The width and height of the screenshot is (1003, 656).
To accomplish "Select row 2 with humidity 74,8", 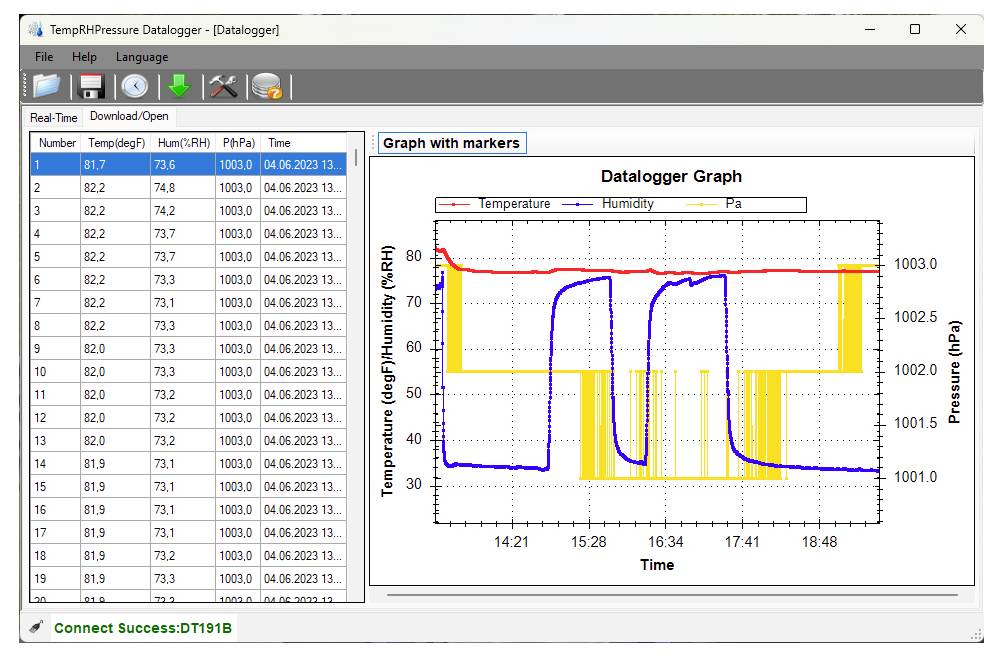I will click(x=189, y=187).
